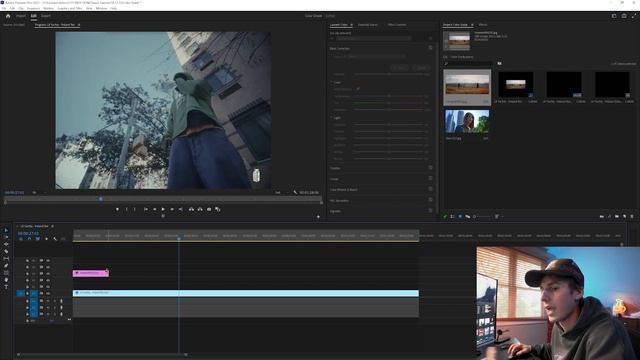Export a frame with the camera icon

(209, 209)
